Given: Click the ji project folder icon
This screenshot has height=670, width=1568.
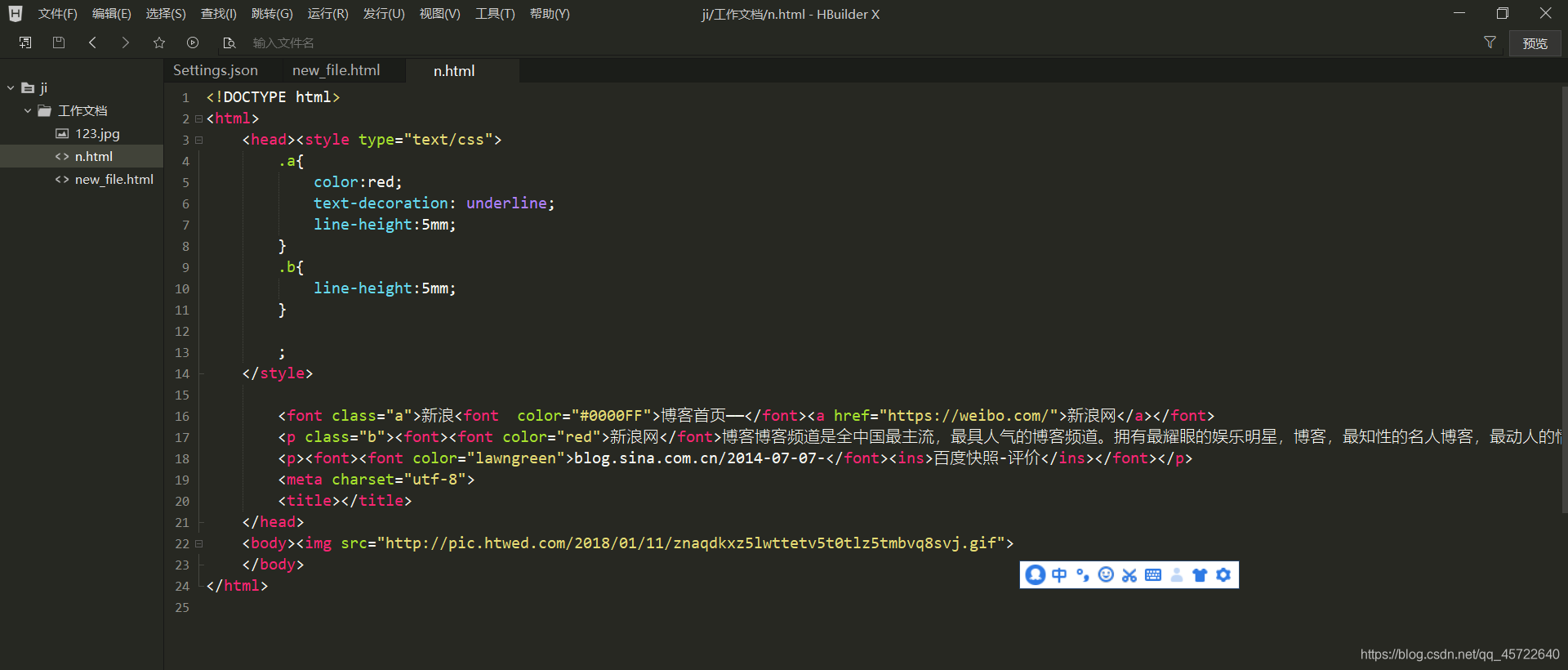Looking at the screenshot, I should (28, 87).
